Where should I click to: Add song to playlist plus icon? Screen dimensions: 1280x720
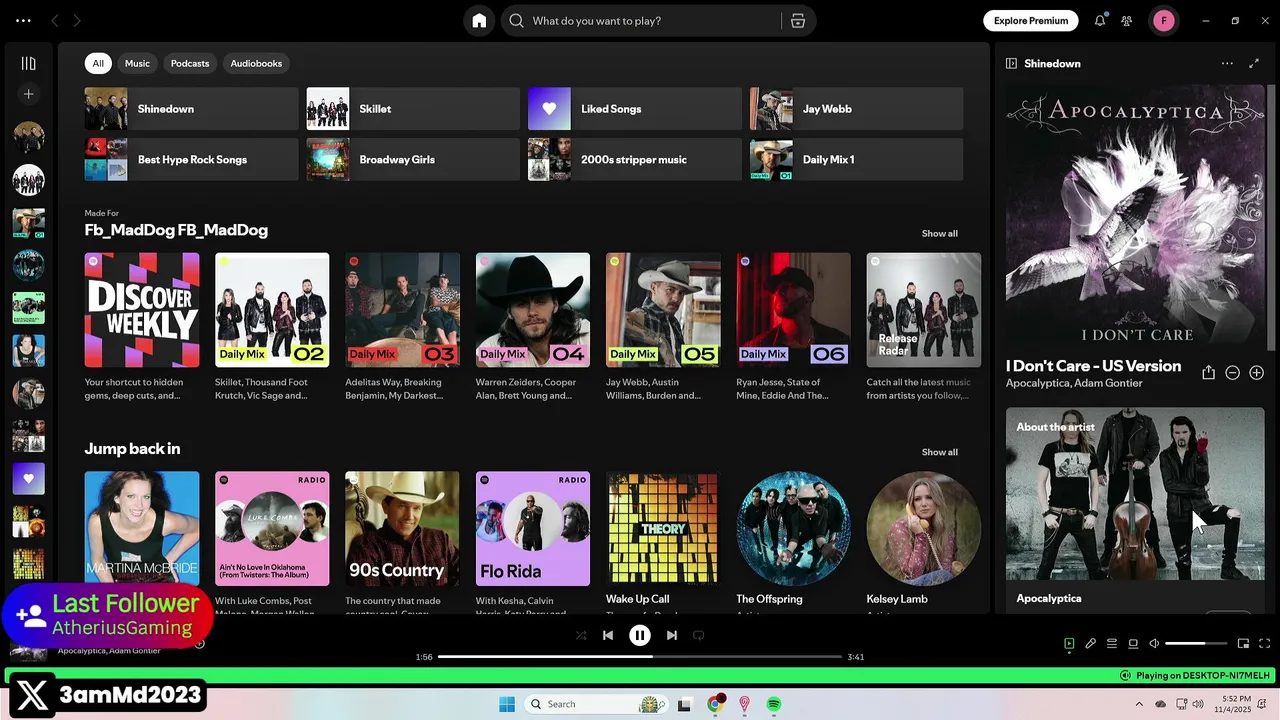[x=1257, y=372]
